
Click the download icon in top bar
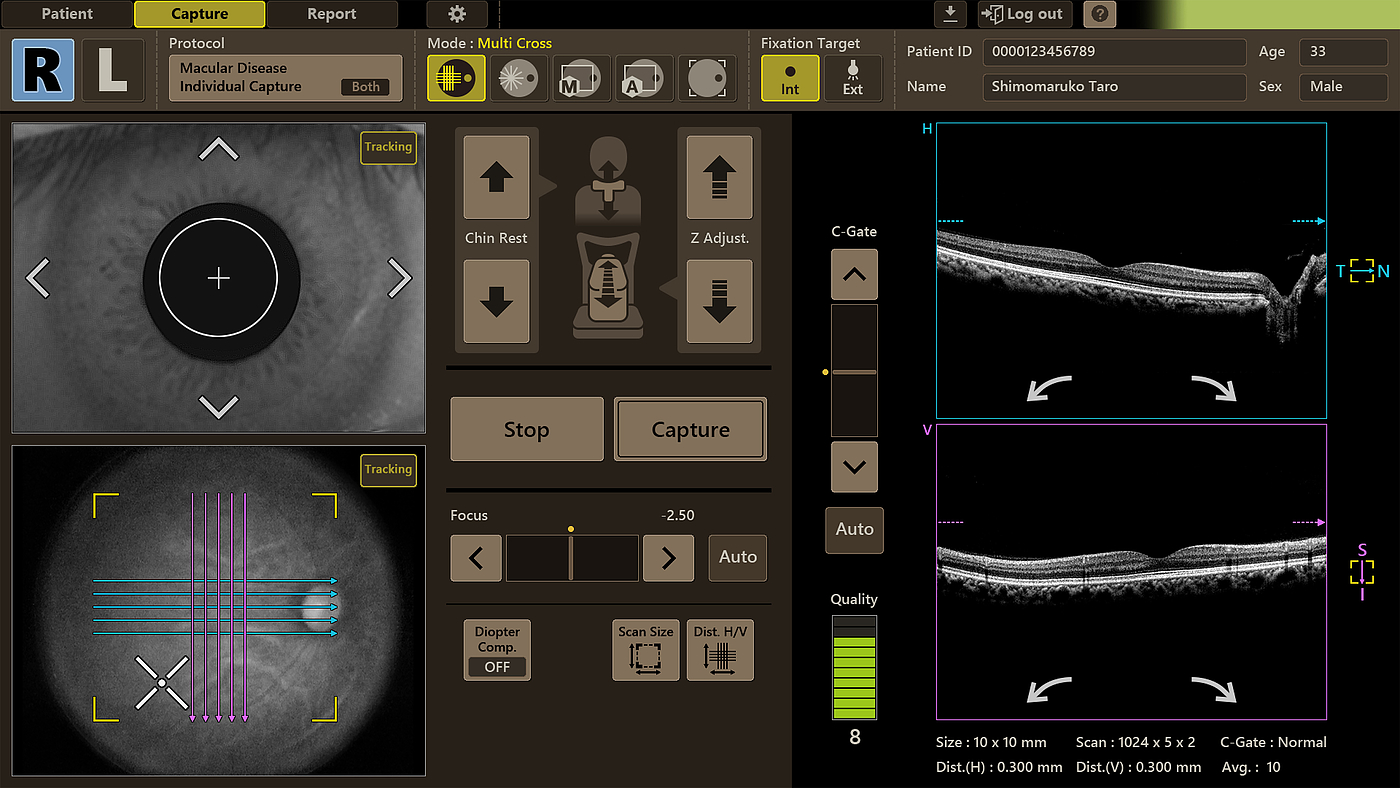(x=950, y=14)
